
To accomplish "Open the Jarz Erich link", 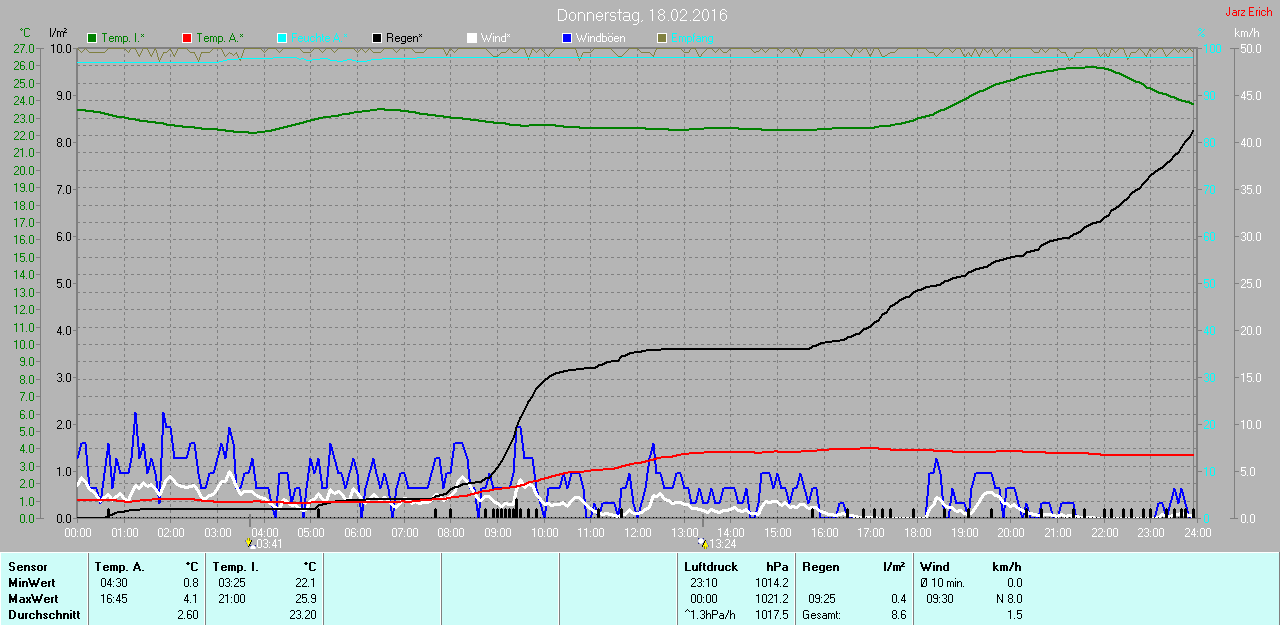I will point(1248,12).
